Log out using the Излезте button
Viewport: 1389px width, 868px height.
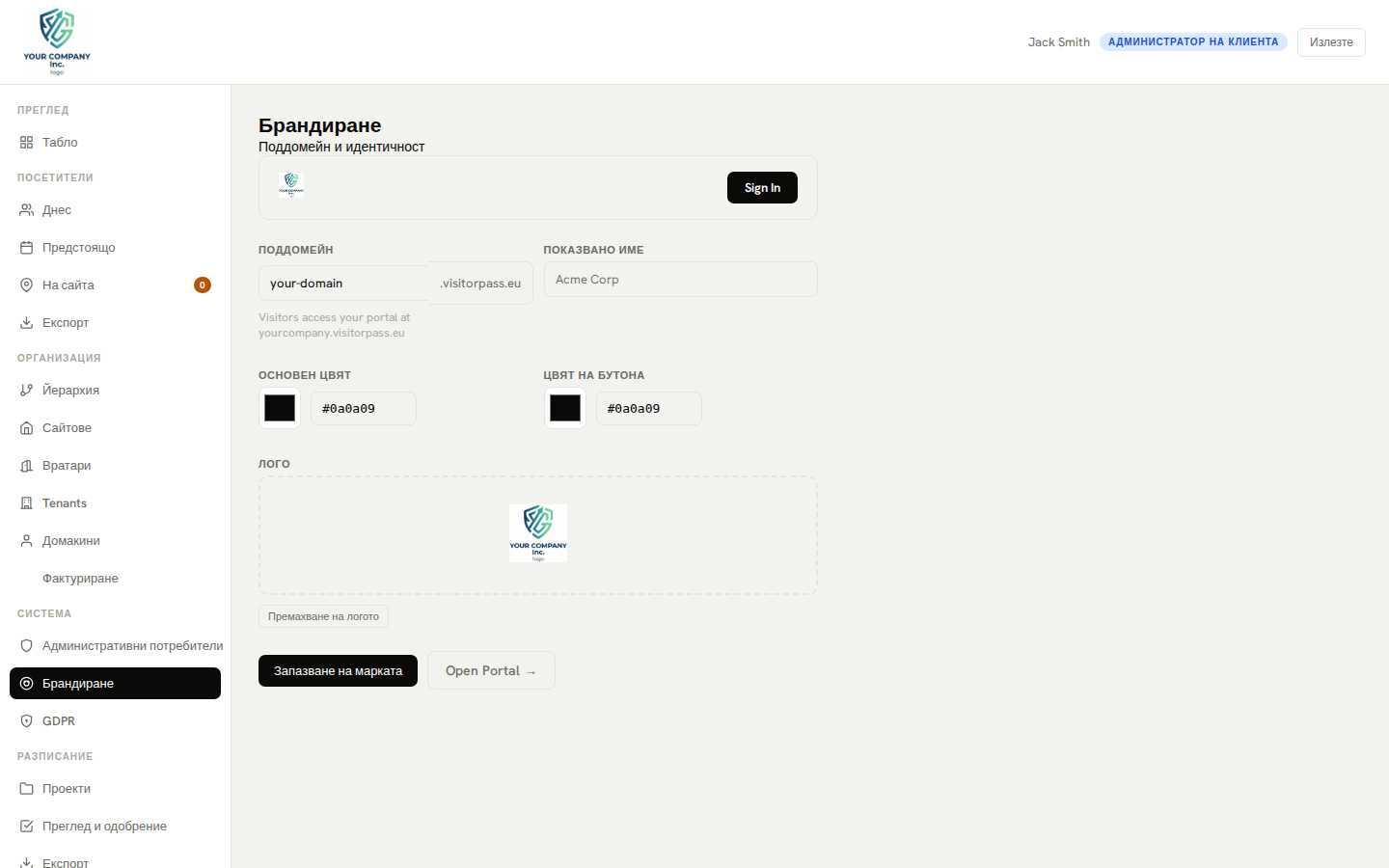[x=1331, y=42]
